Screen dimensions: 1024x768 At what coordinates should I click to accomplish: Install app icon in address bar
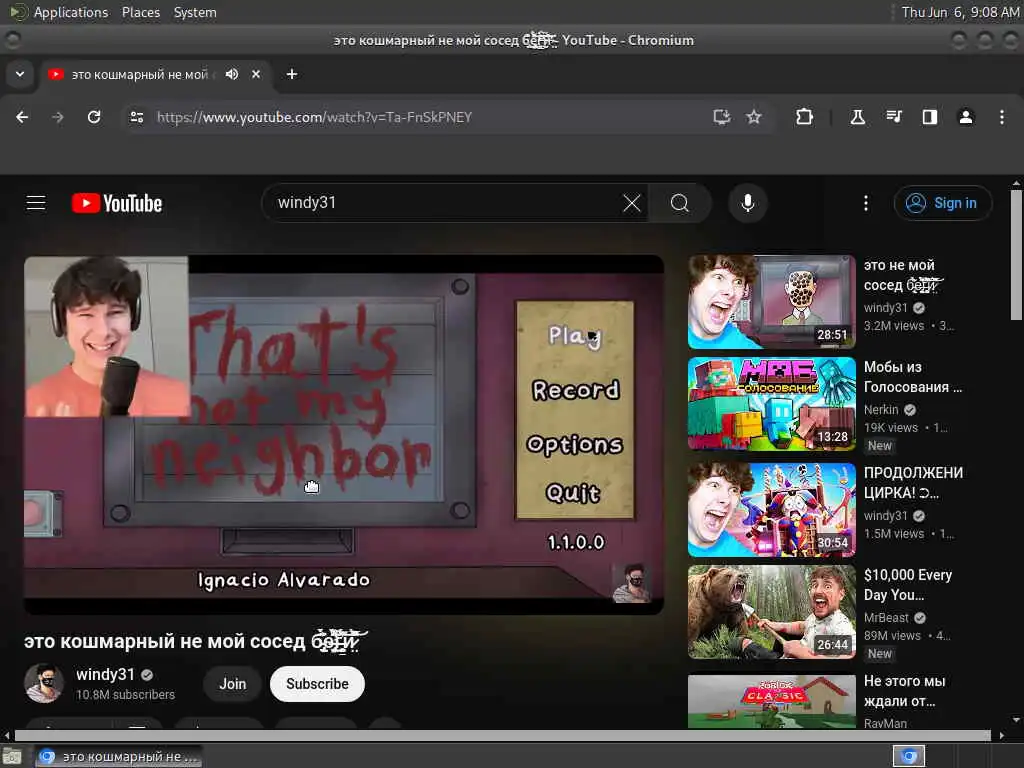pyautogui.click(x=721, y=117)
